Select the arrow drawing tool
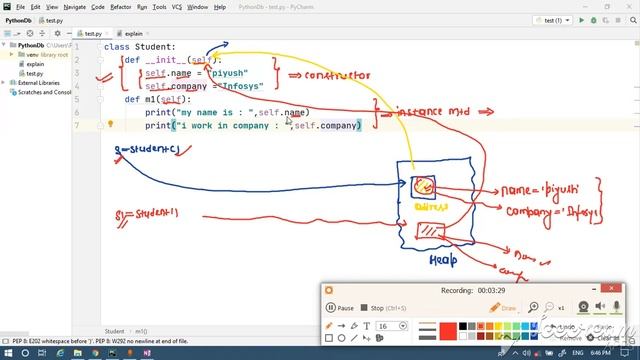640x360 pixels. click(x=341, y=326)
